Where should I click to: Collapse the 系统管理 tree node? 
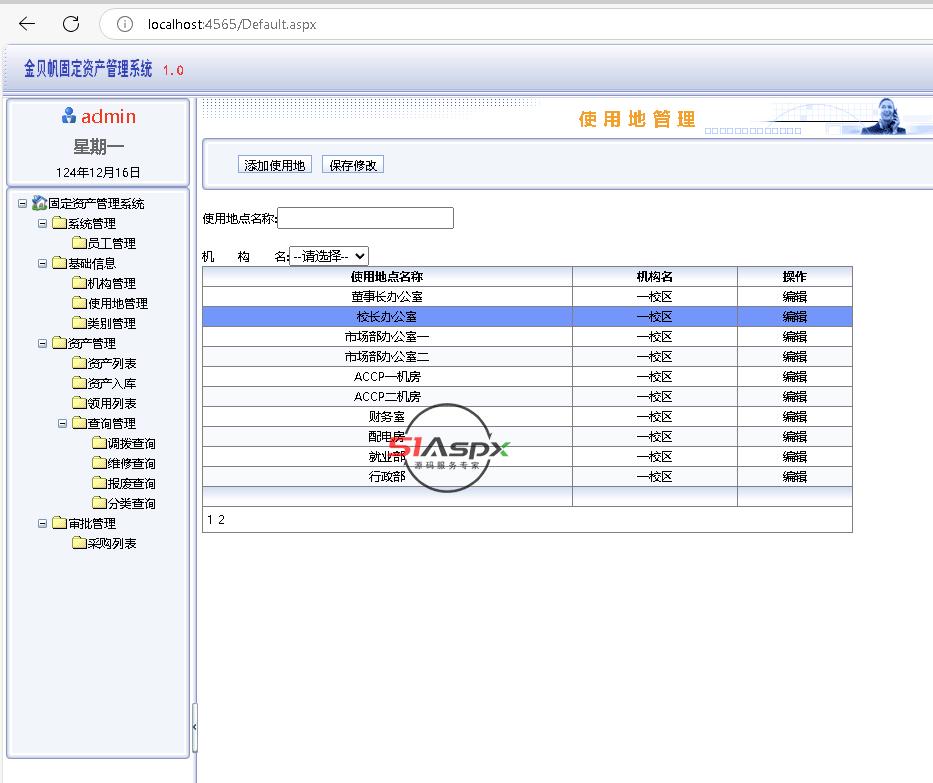(x=43, y=223)
